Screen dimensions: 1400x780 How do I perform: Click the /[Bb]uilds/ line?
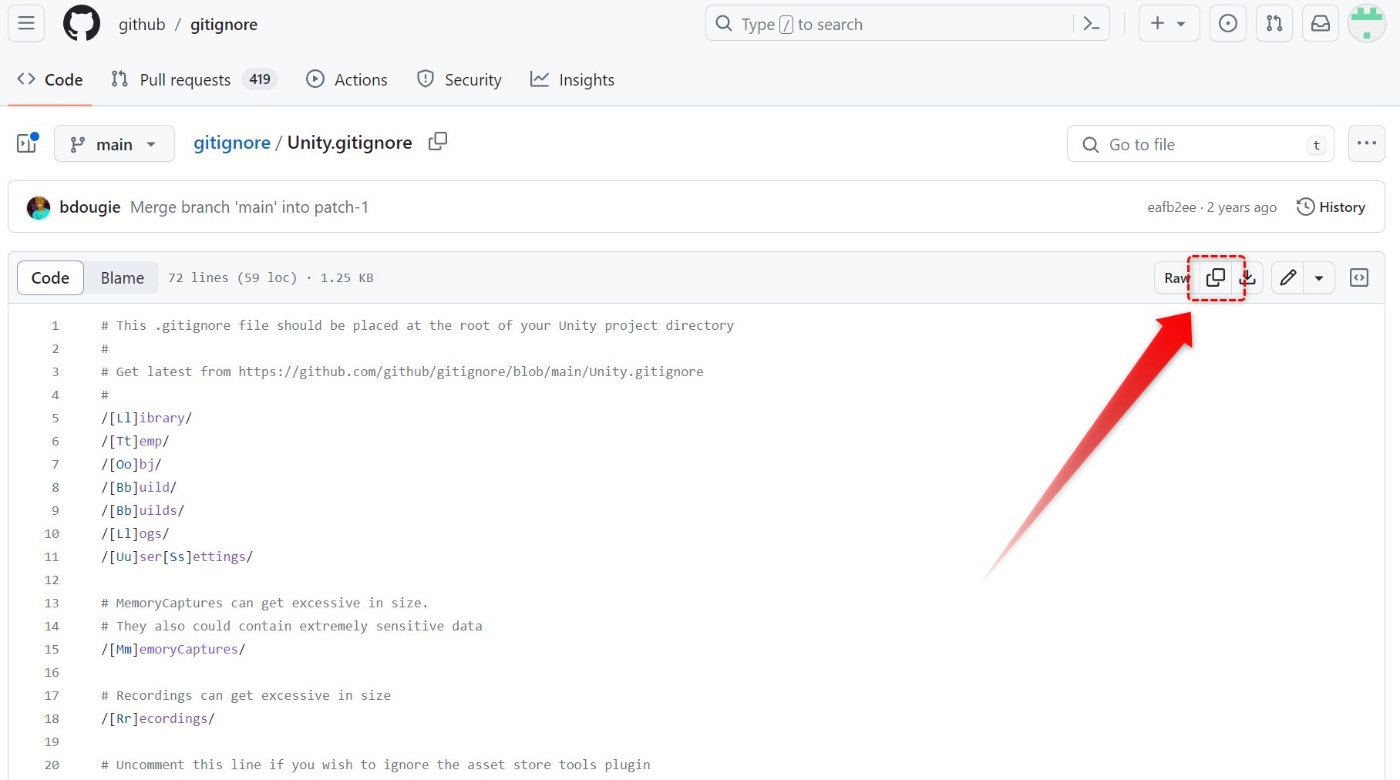pyautogui.click(x=143, y=510)
